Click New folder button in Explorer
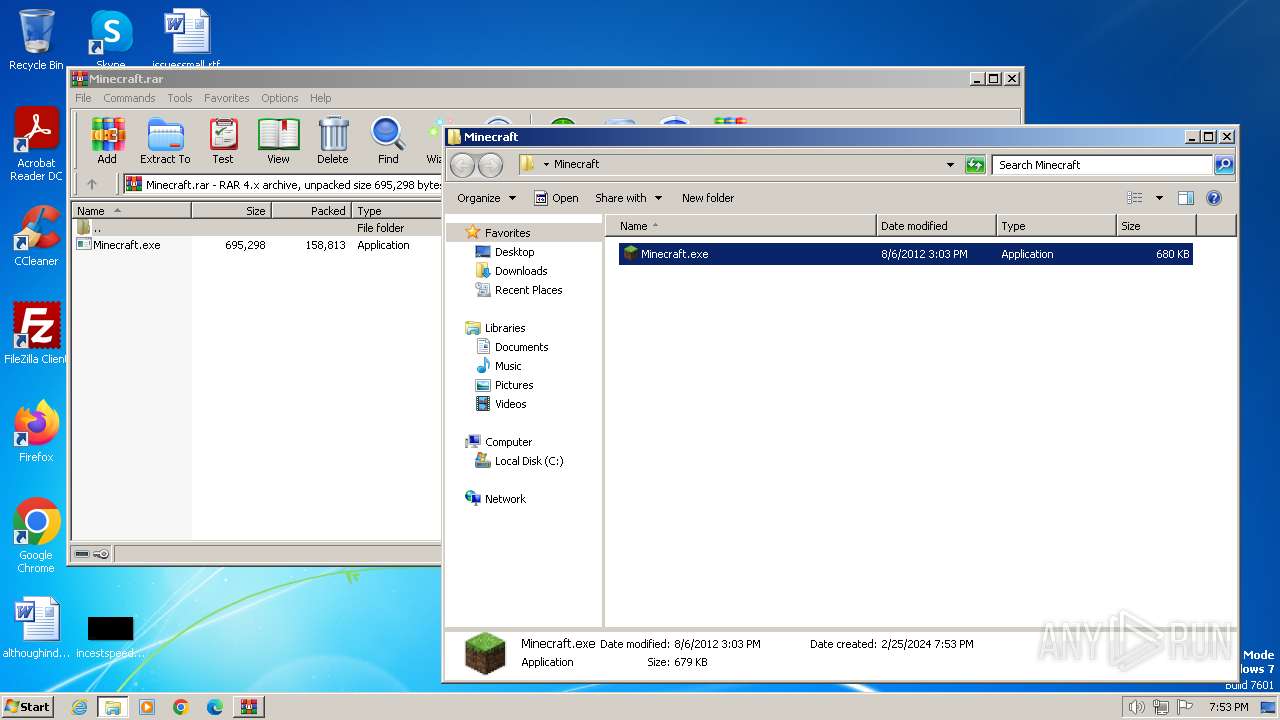The image size is (1280, 720). pyautogui.click(x=708, y=198)
